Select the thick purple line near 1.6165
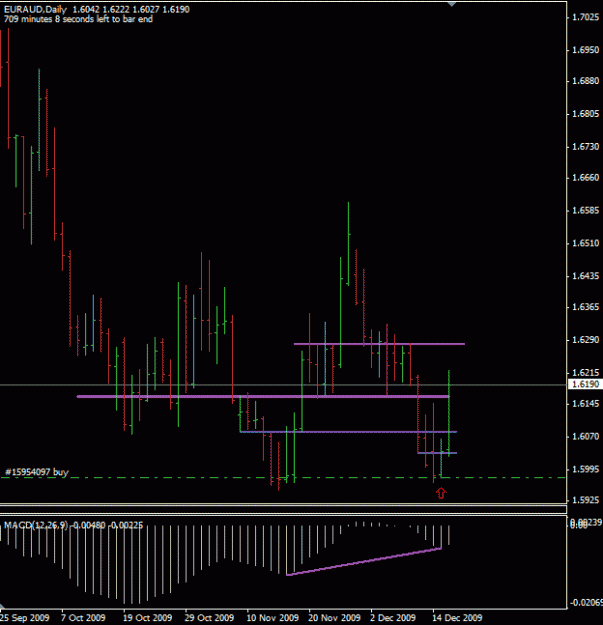Viewport: 603px width, 625px height. coord(263,396)
